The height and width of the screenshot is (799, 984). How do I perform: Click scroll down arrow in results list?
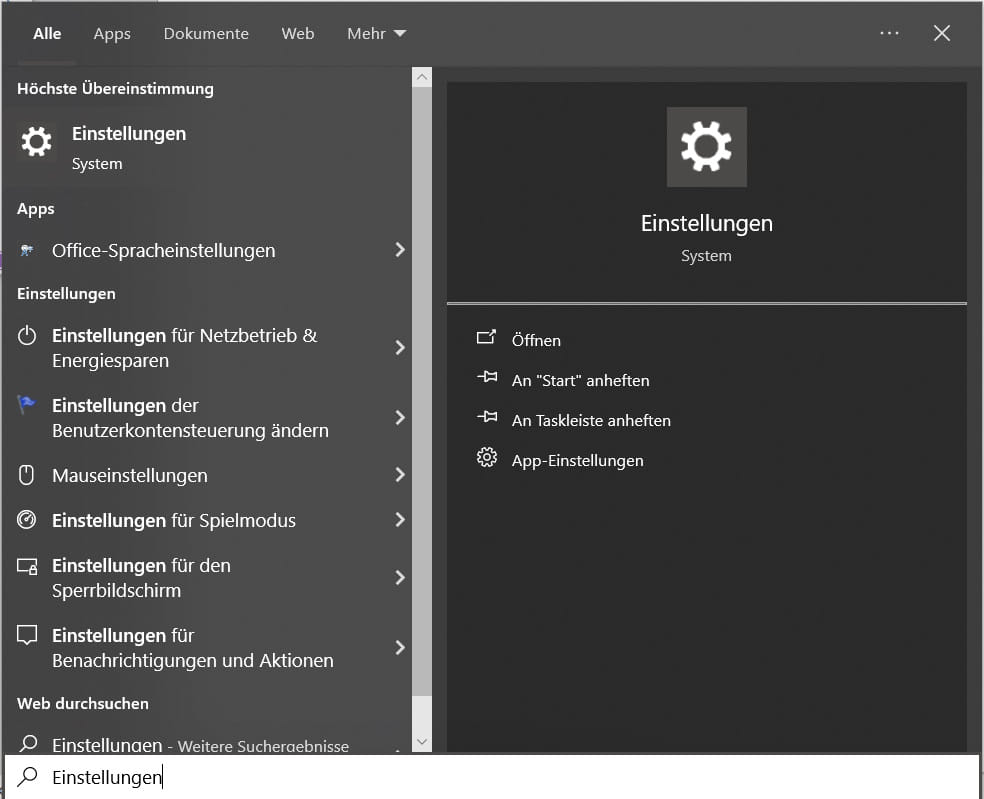[422, 742]
